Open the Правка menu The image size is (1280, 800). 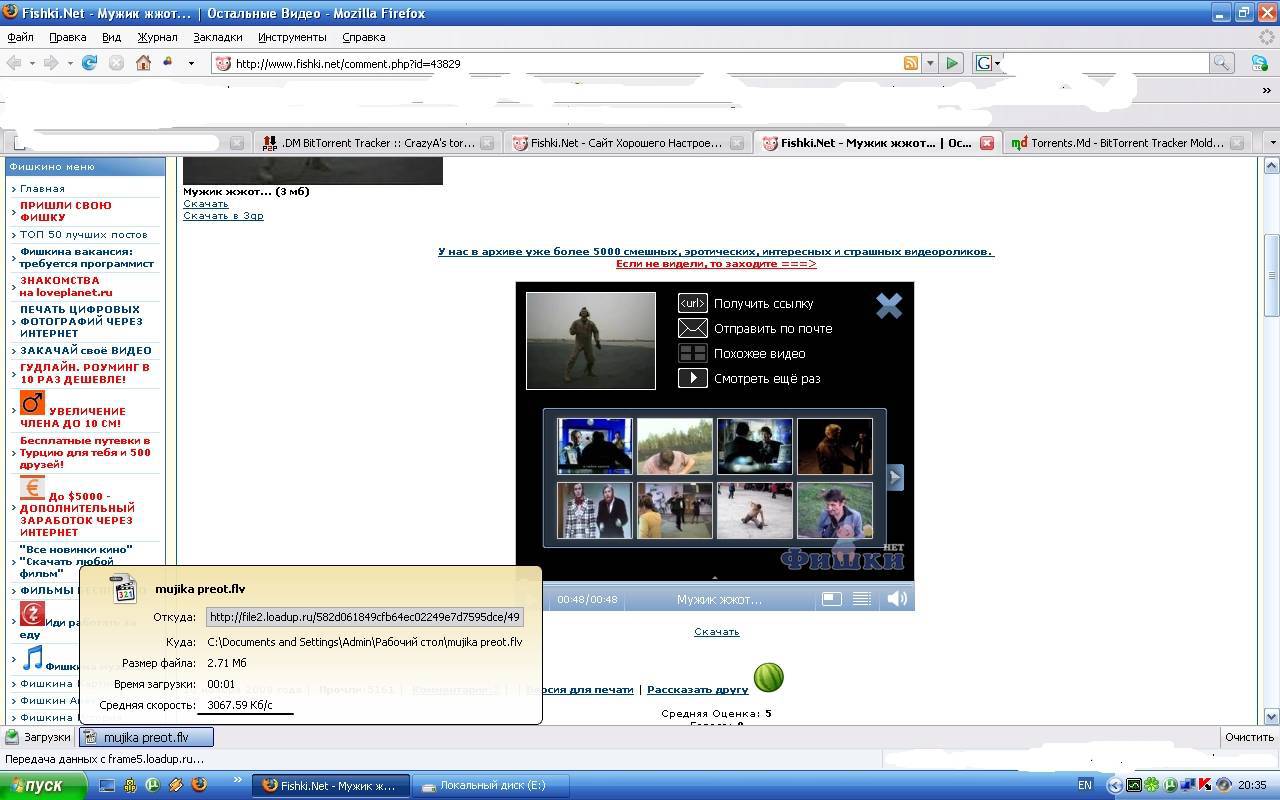[x=67, y=37]
